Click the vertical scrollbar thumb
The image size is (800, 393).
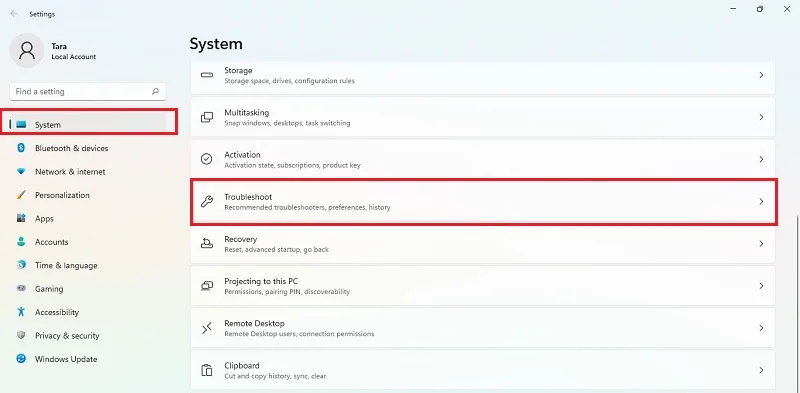(796, 304)
